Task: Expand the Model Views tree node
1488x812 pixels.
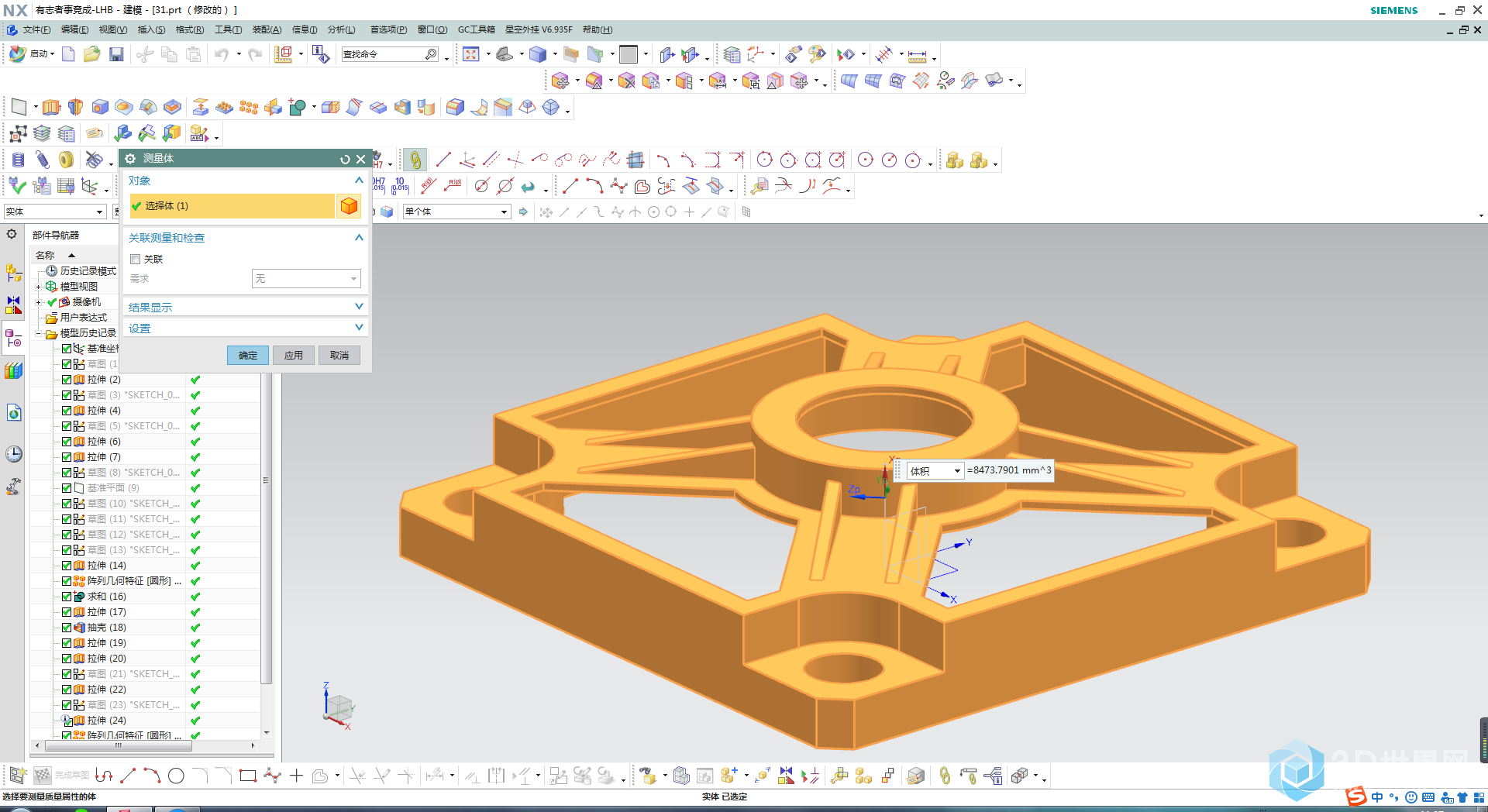Action: tap(38, 287)
